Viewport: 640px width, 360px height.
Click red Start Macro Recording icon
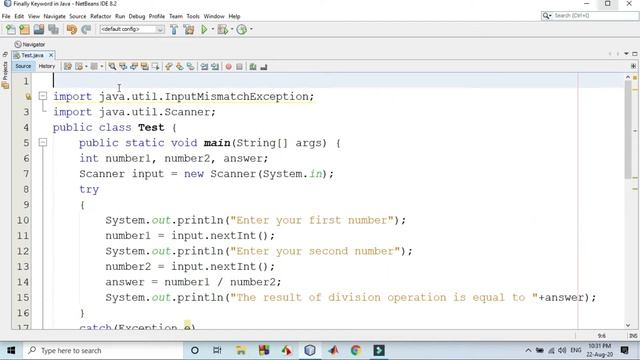coord(229,67)
